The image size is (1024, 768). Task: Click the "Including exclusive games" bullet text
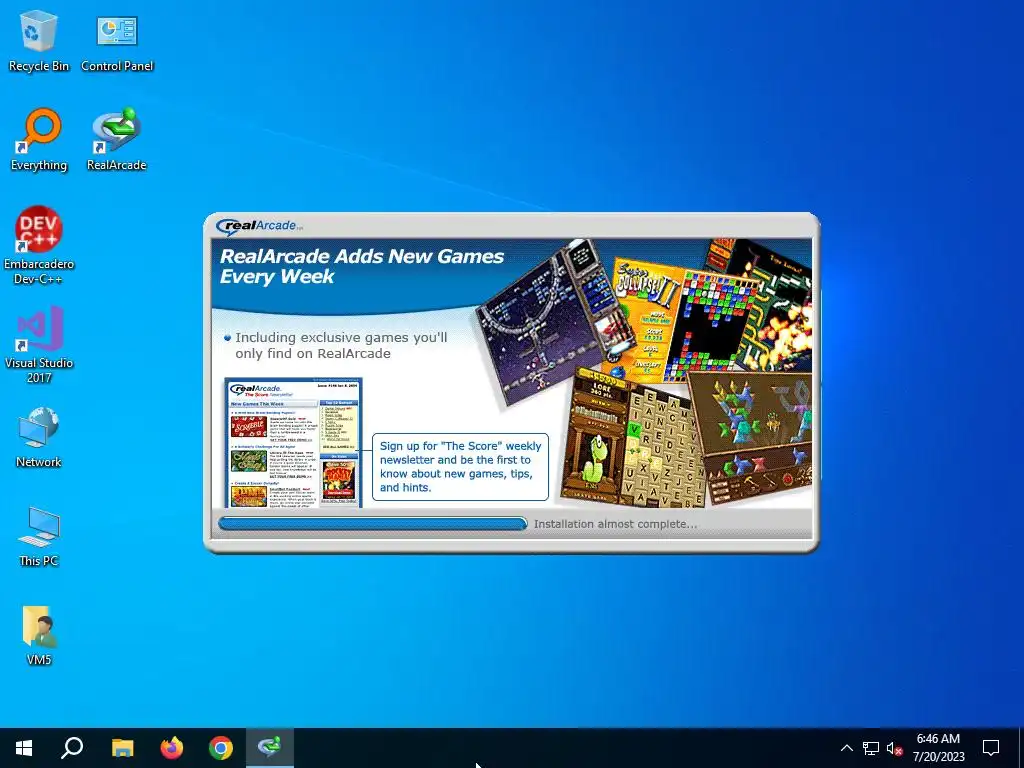(x=341, y=345)
